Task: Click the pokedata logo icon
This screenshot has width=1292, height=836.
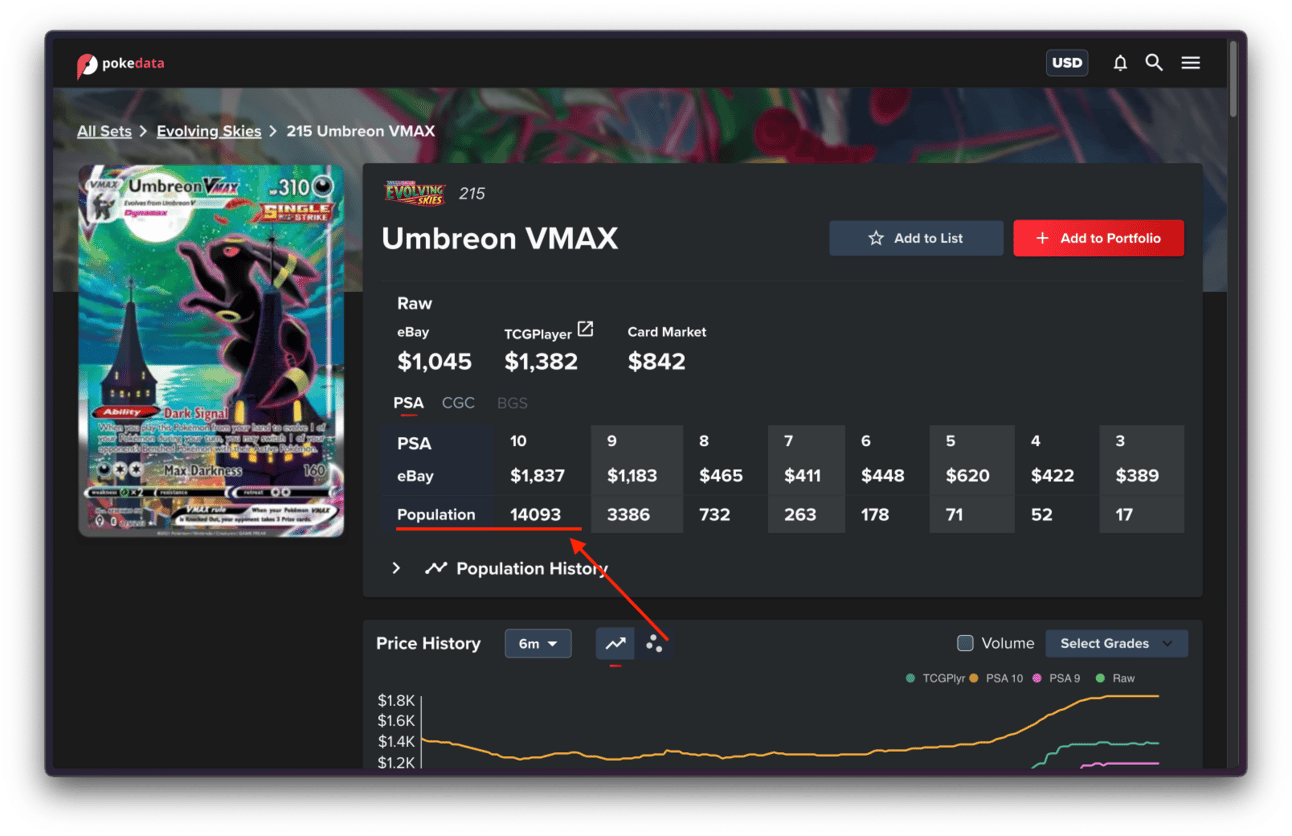Action: 87,65
